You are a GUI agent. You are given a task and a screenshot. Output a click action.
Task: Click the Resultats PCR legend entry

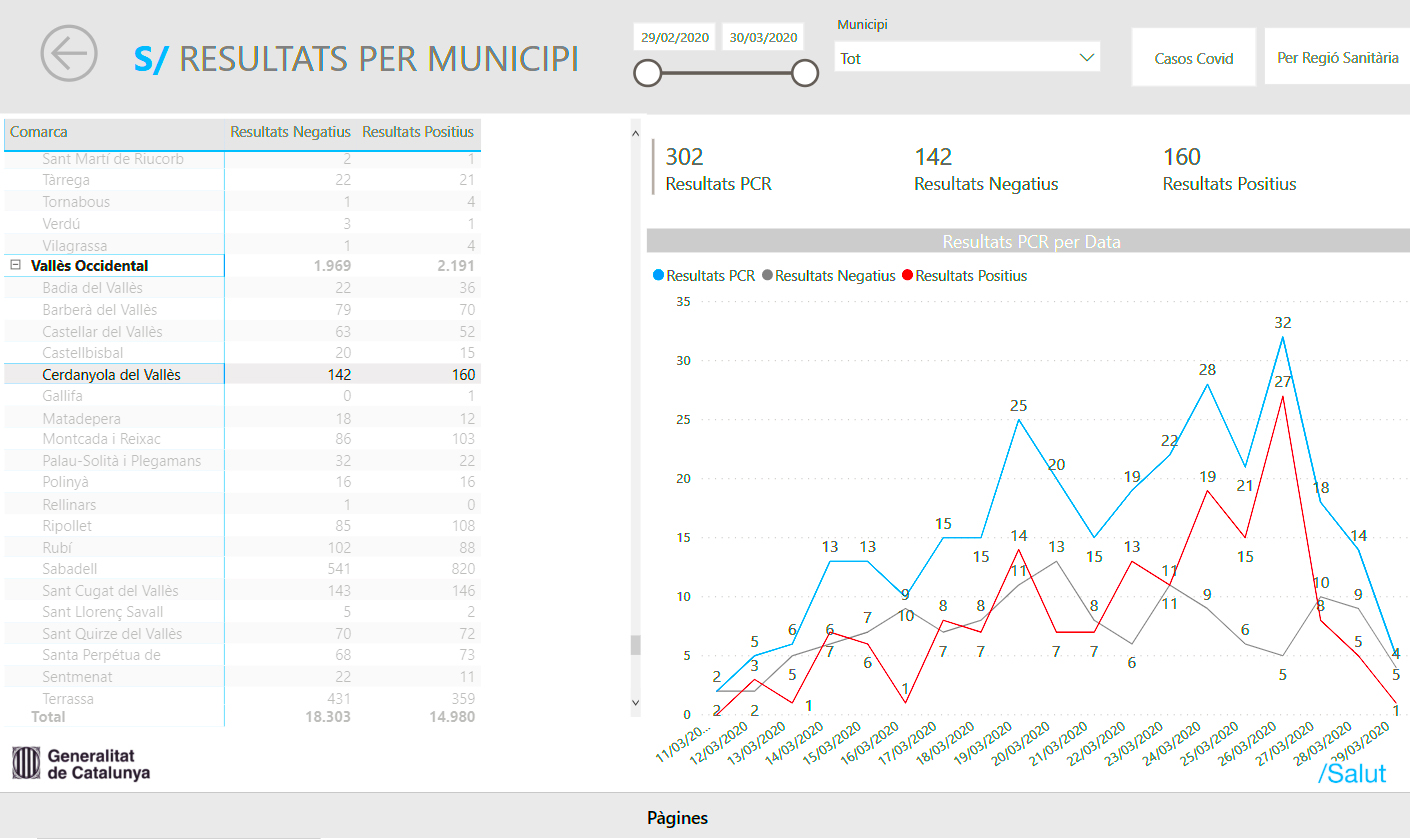point(703,276)
